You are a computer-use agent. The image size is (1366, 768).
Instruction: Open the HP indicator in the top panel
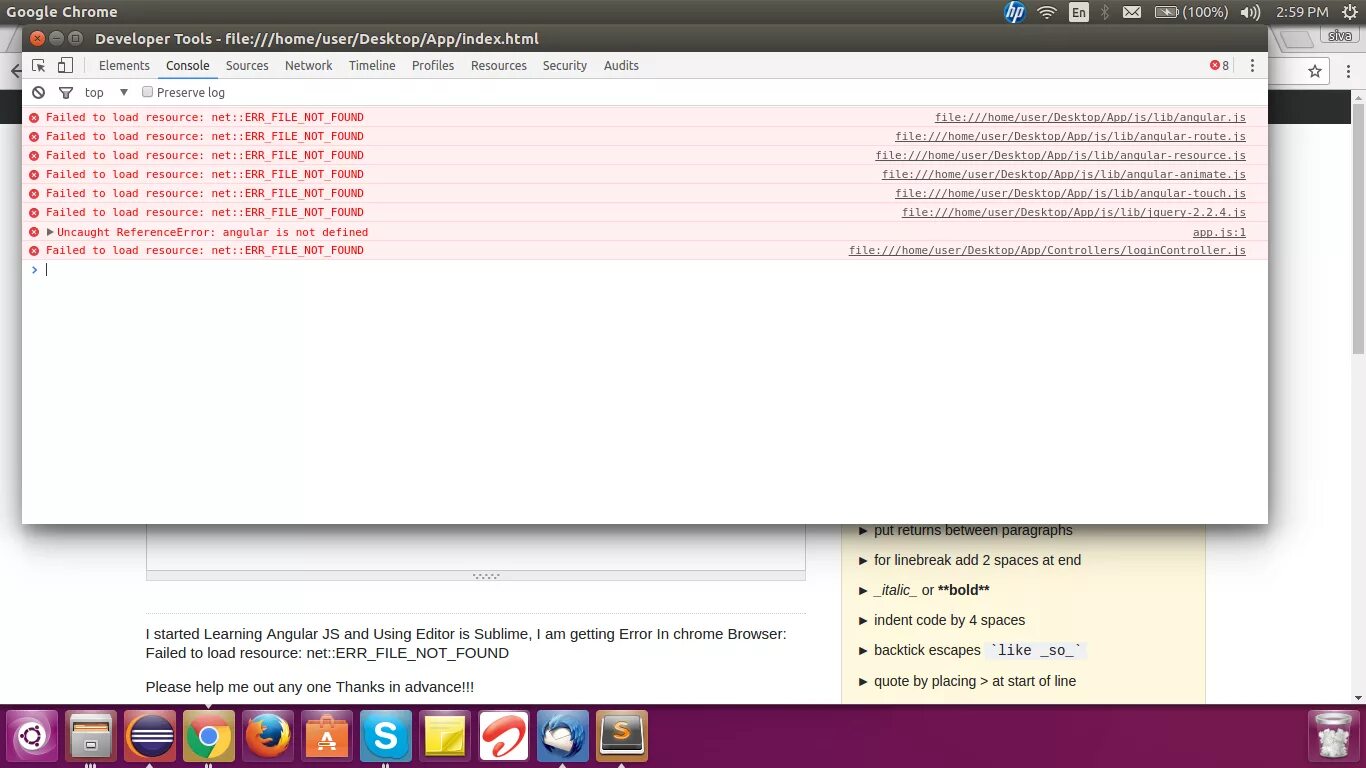[x=1015, y=12]
